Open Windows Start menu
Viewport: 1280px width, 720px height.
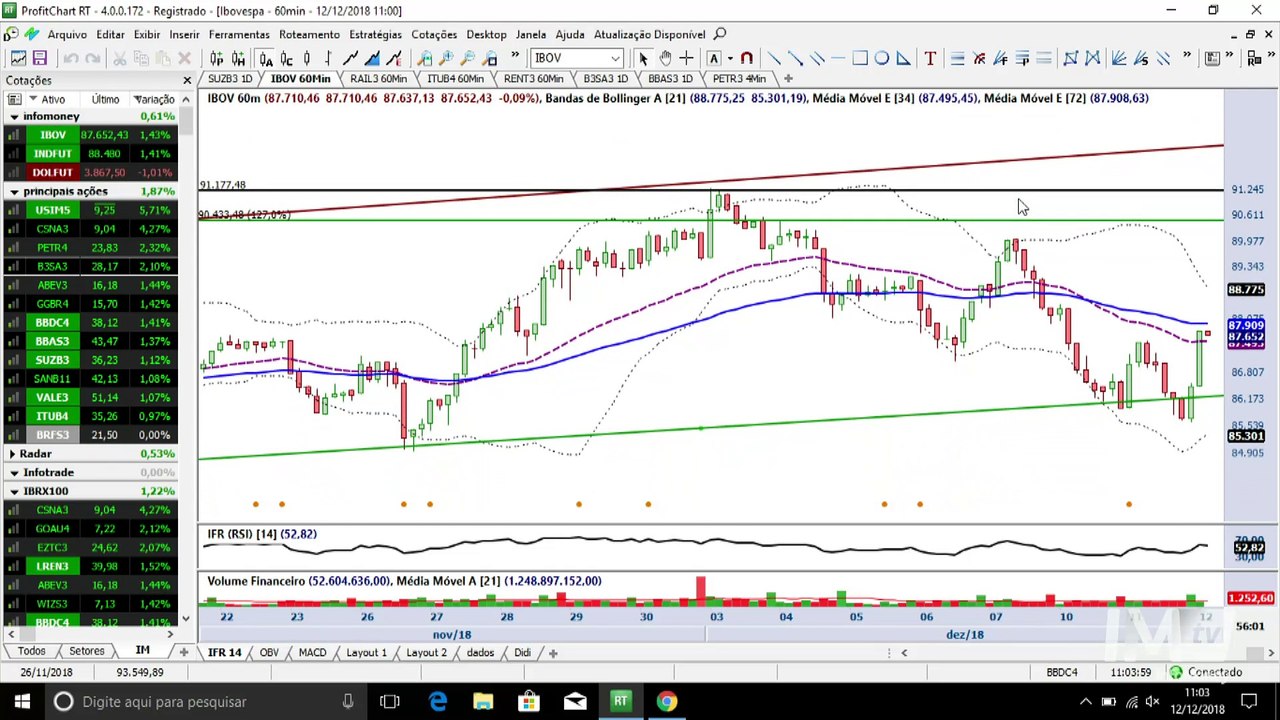pos(22,701)
